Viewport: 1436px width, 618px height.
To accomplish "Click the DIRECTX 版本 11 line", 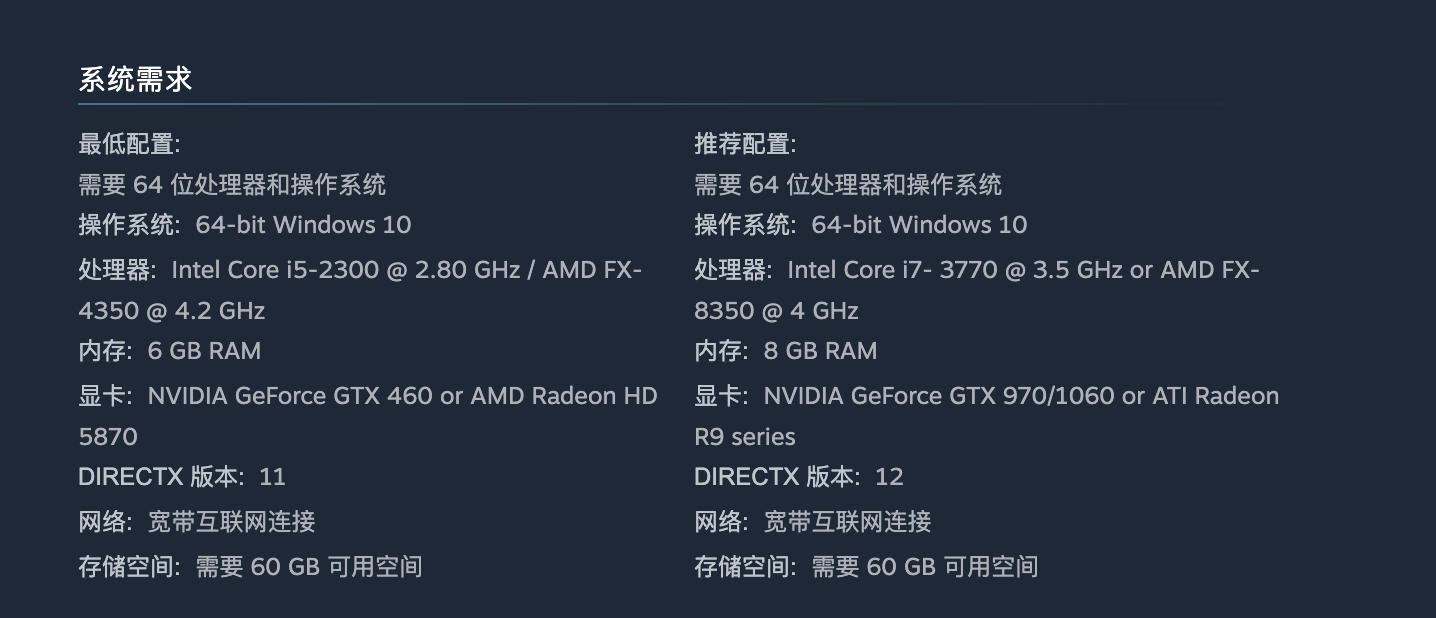I will 182,477.
